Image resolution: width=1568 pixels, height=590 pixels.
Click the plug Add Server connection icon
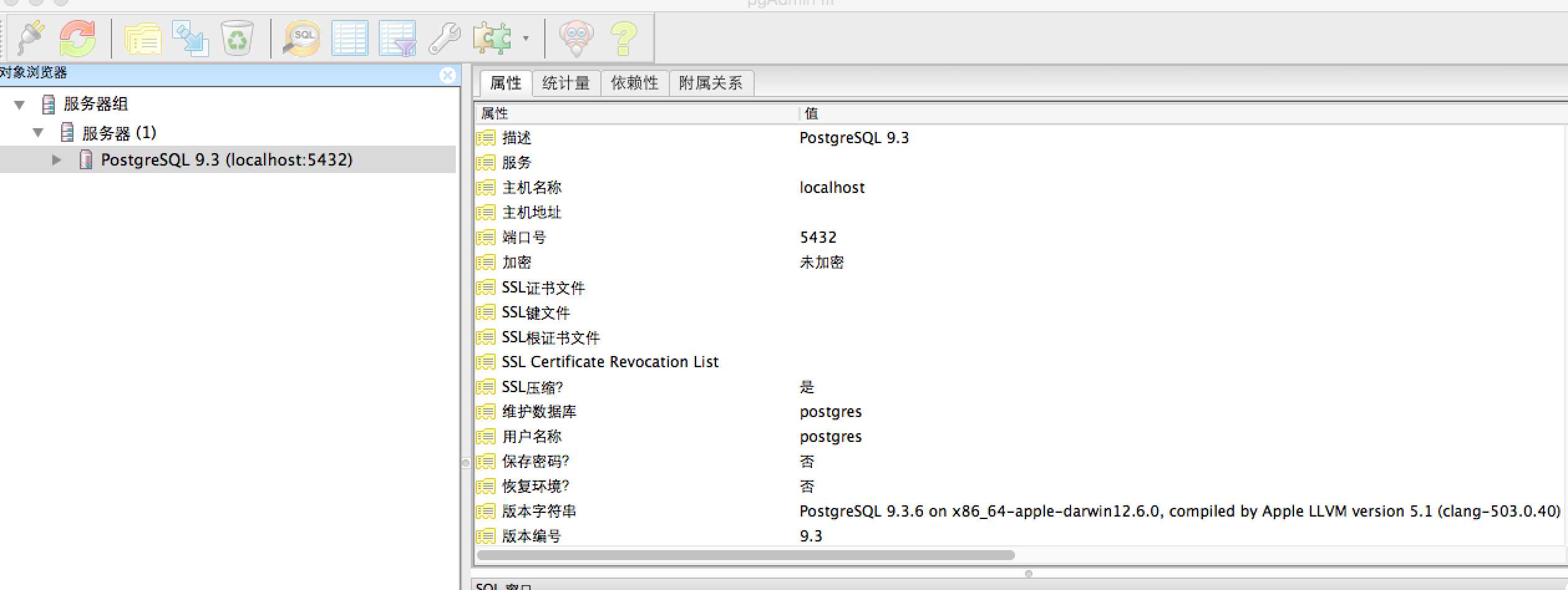31,38
